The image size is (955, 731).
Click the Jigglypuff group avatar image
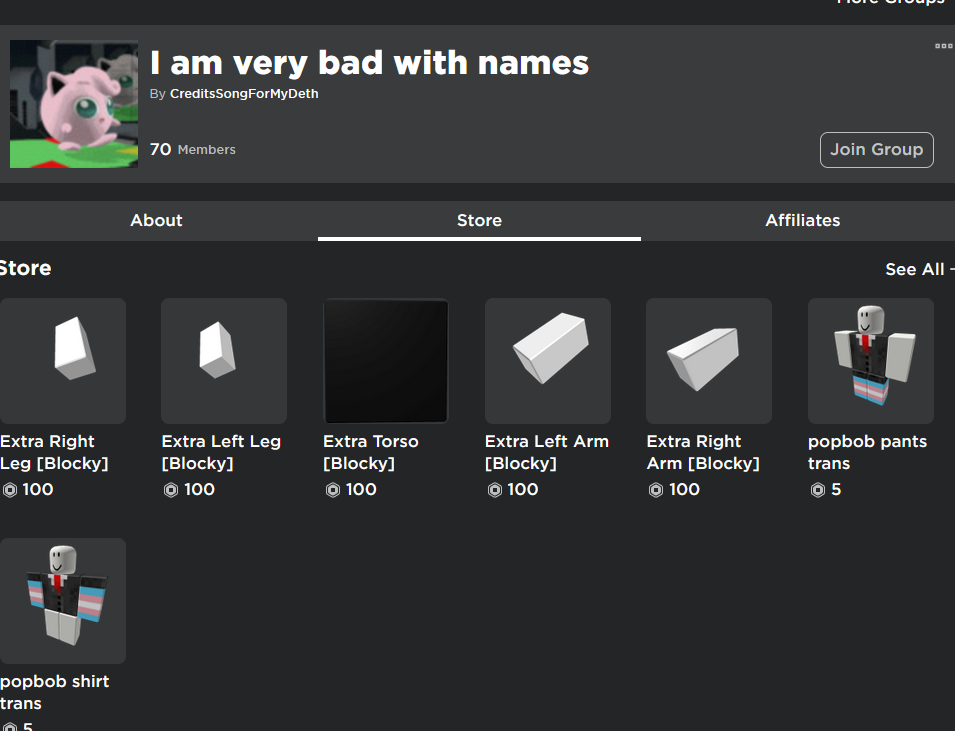pos(73,103)
